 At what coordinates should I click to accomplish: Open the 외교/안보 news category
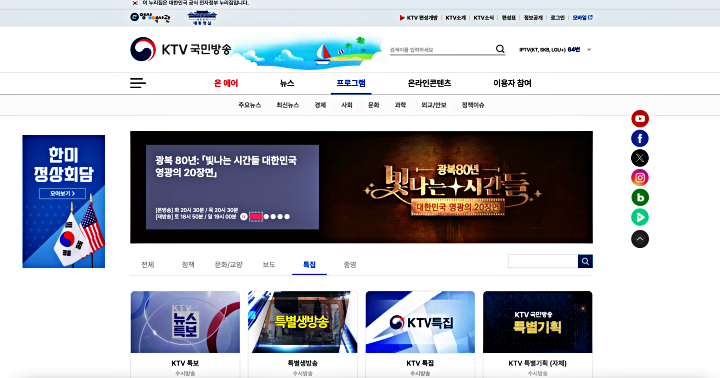coord(434,105)
